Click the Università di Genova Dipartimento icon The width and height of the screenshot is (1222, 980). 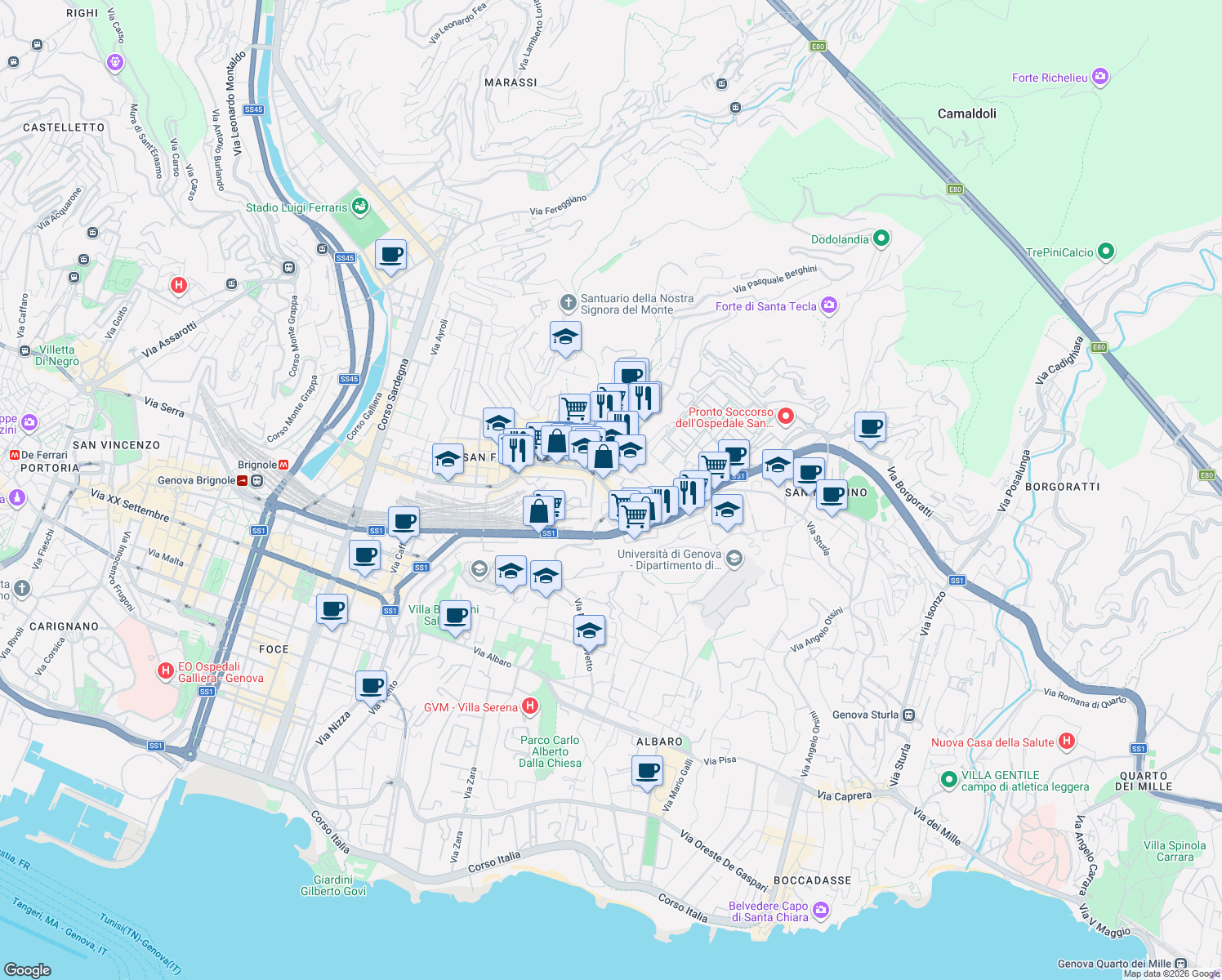(x=734, y=559)
